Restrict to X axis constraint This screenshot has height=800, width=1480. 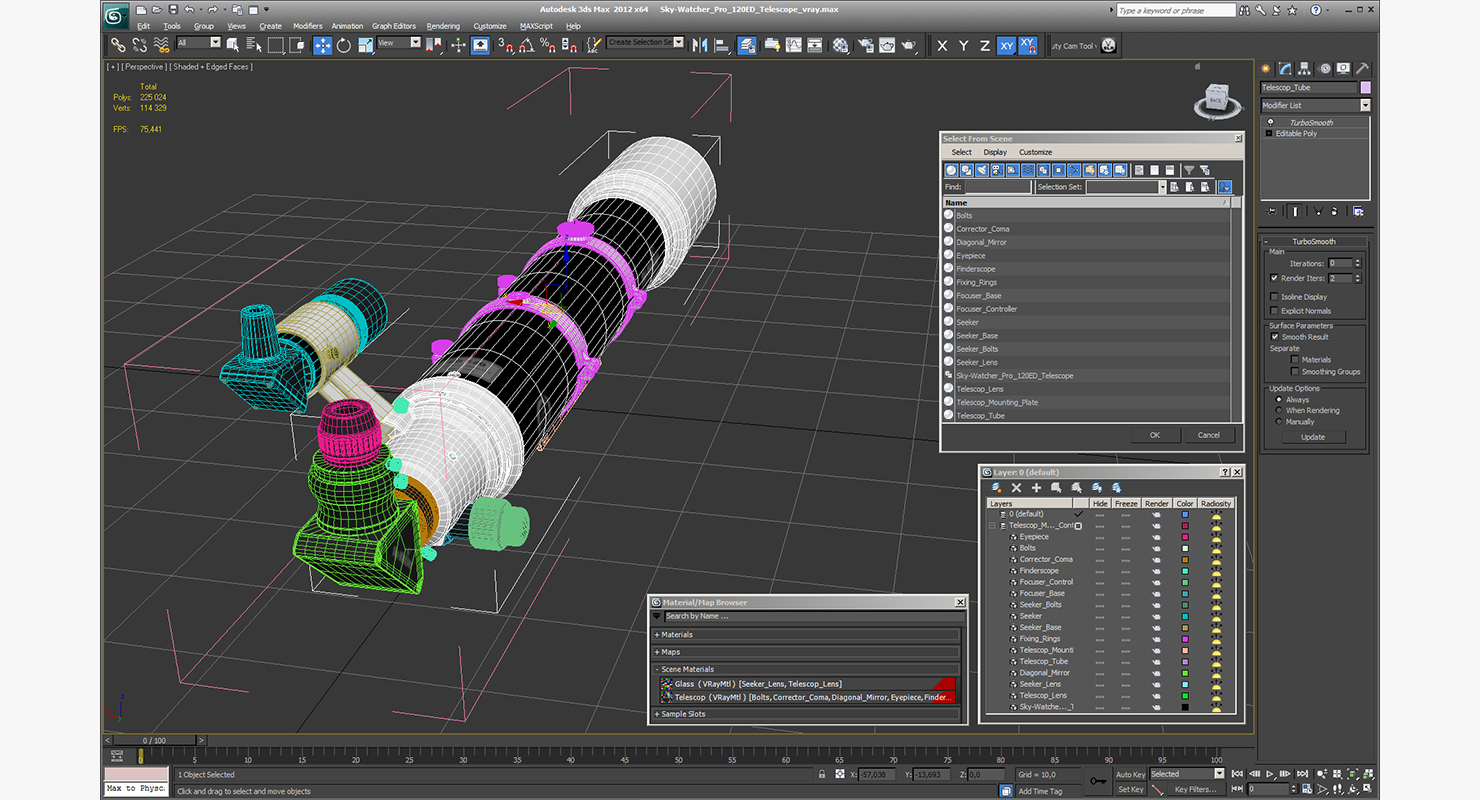tap(942, 45)
